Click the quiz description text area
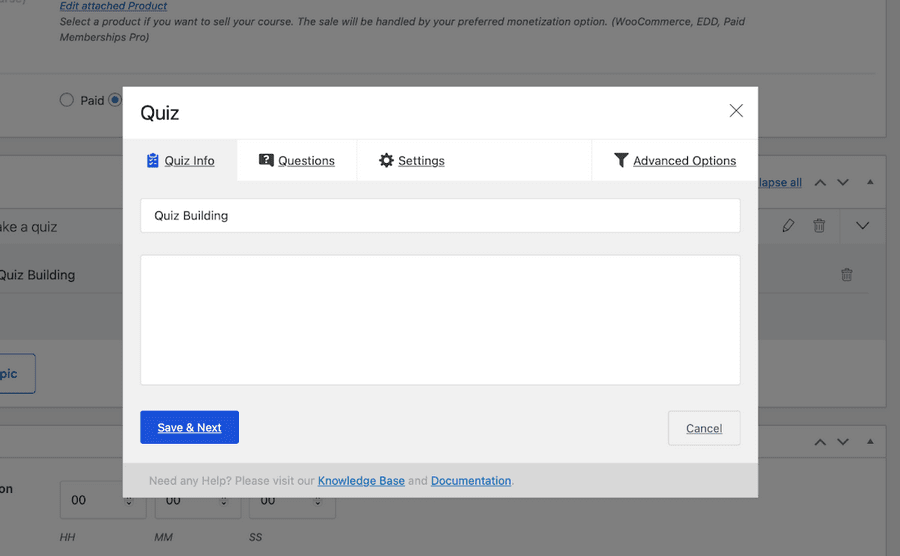The width and height of the screenshot is (900, 556). (x=440, y=320)
